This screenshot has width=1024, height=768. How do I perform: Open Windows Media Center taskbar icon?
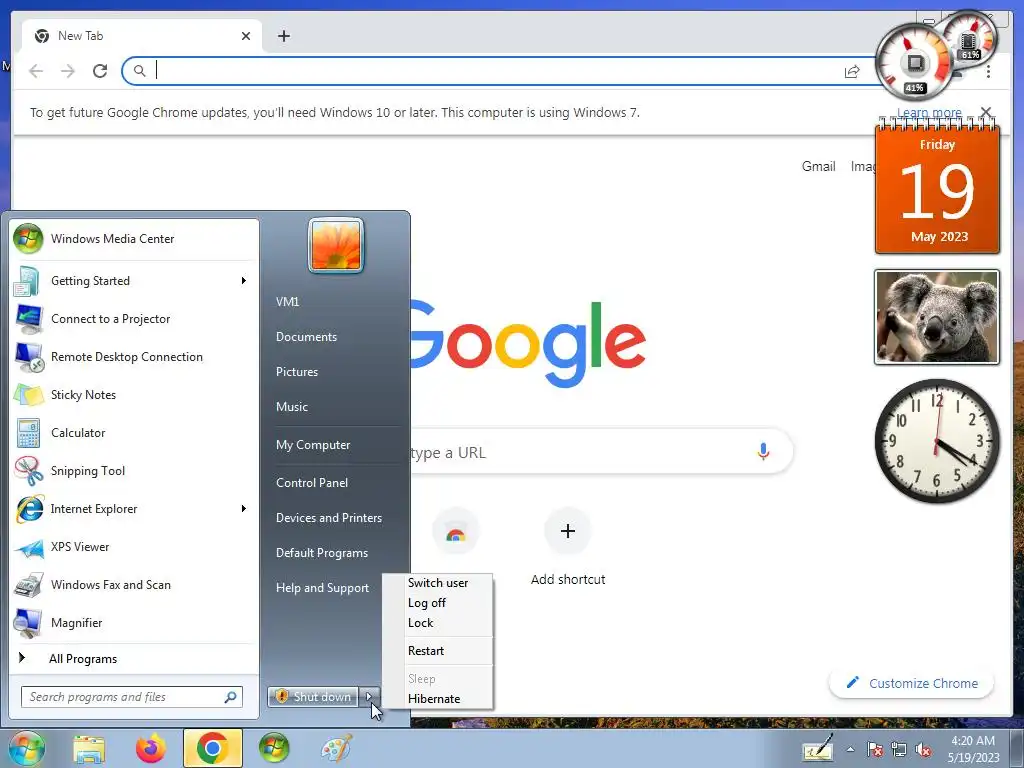[x=274, y=748]
